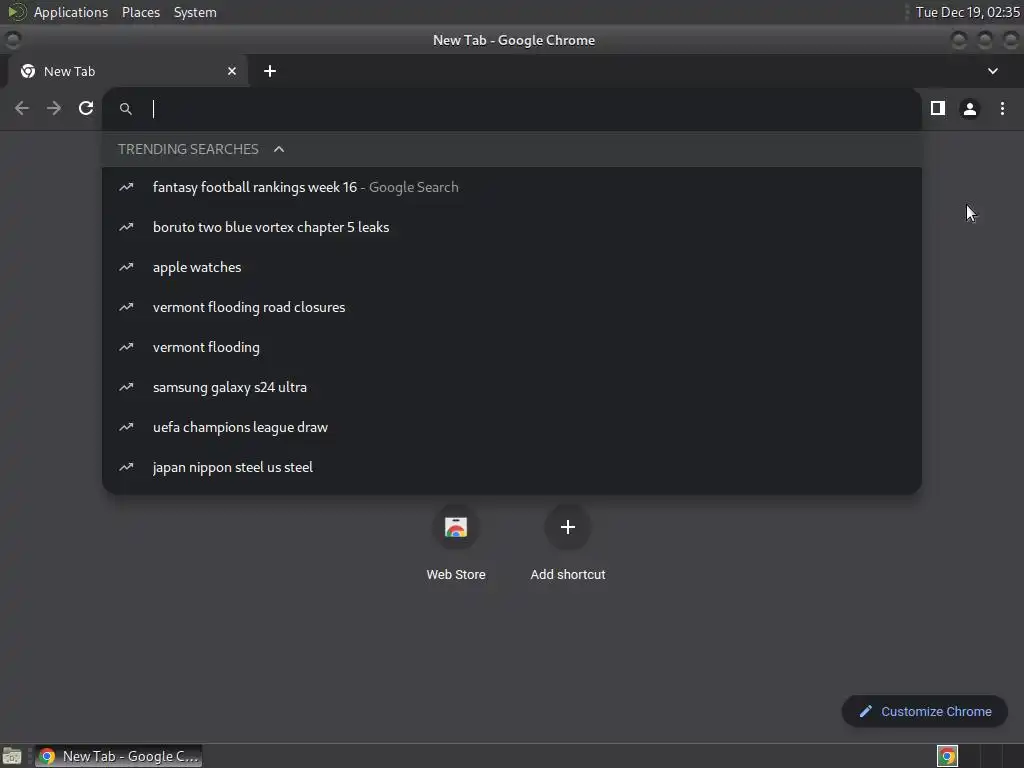This screenshot has height=768, width=1024.
Task: Select vermont flooding road closures suggestion
Action: click(x=512, y=307)
